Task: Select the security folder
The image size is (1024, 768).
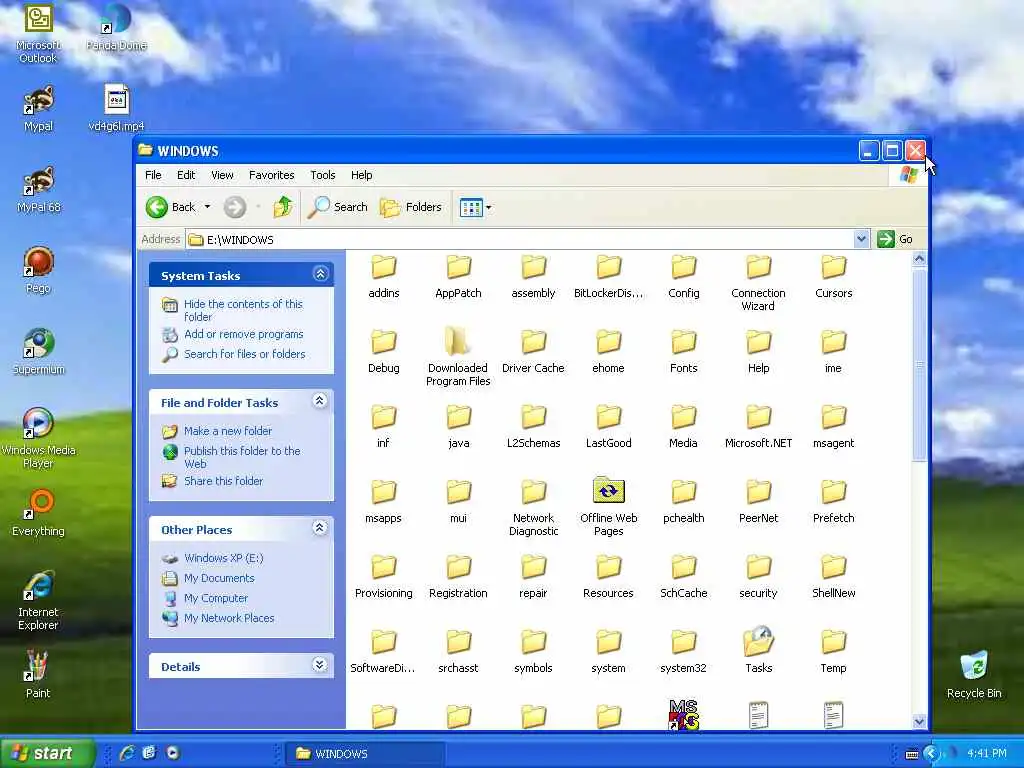Action: coord(758,577)
